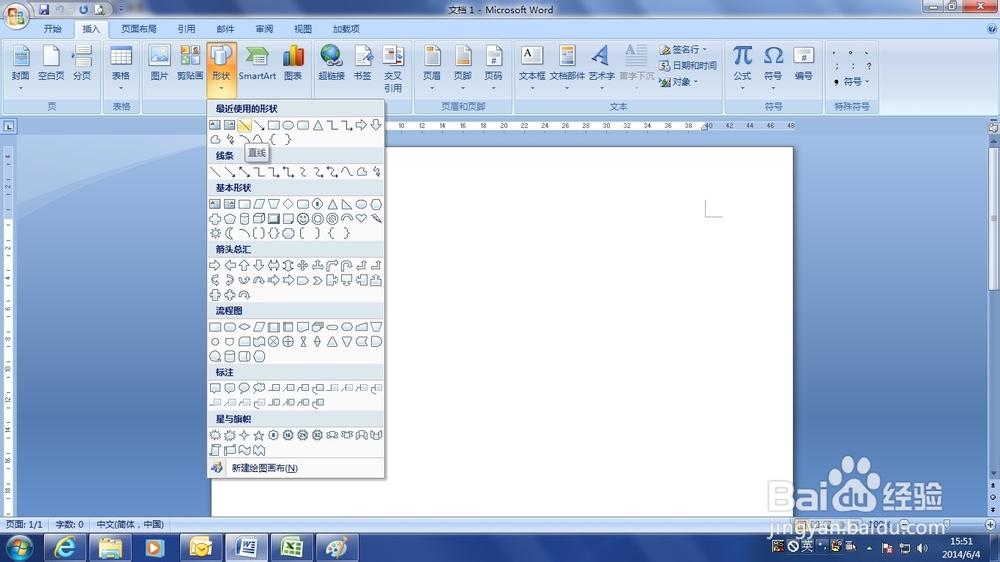Click the 字数: 0 word count indicator
This screenshot has height=562, width=1000.
tap(70, 524)
